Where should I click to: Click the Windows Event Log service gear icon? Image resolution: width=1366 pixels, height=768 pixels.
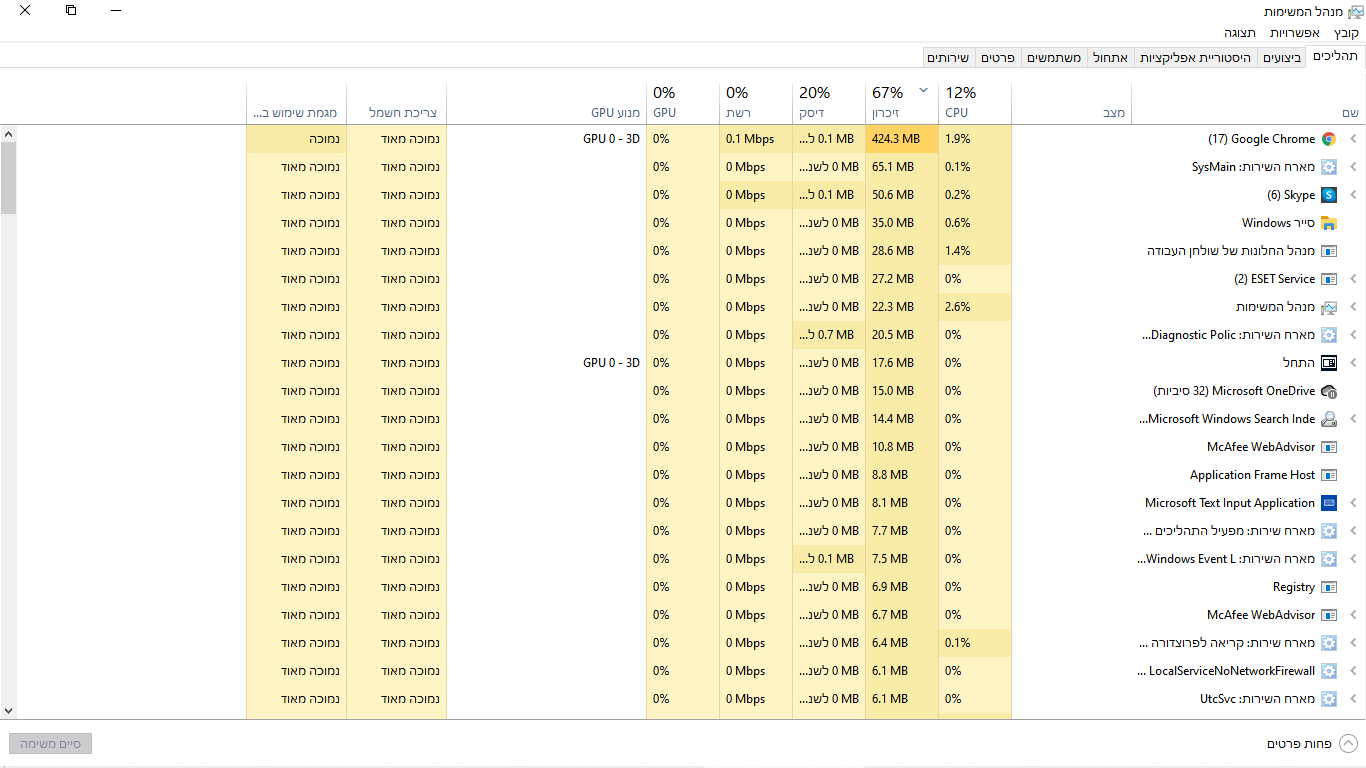(1329, 559)
